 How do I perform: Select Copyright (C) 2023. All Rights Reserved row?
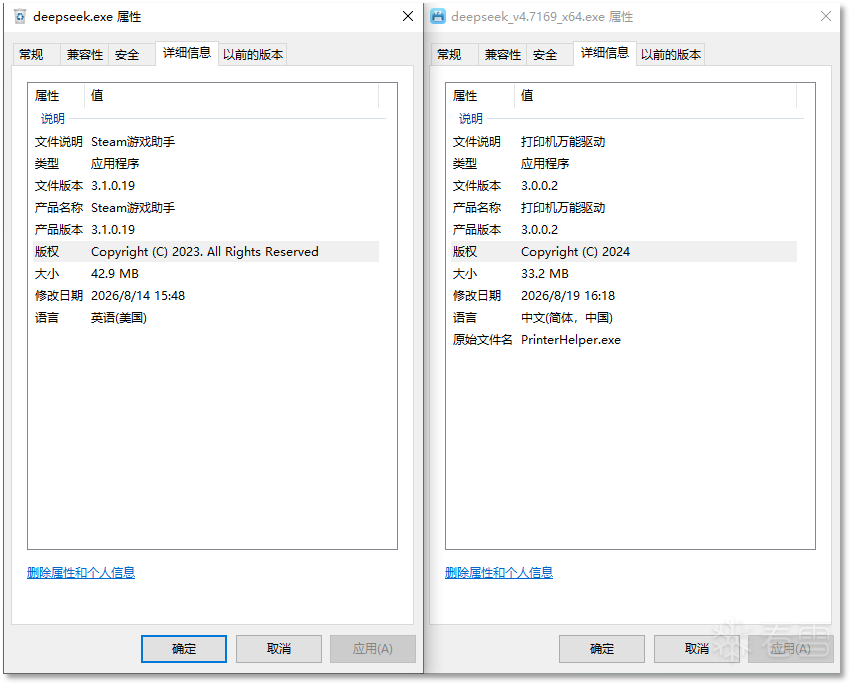click(206, 251)
